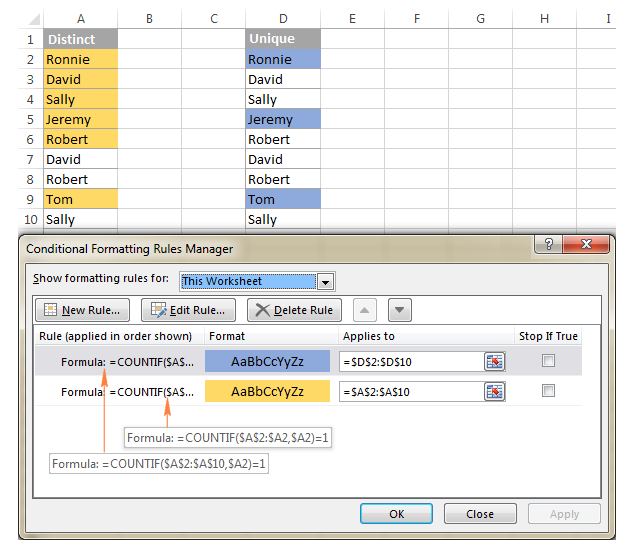
Task: Click the range selector icon for =$A$2:$A$10
Action: [493, 392]
